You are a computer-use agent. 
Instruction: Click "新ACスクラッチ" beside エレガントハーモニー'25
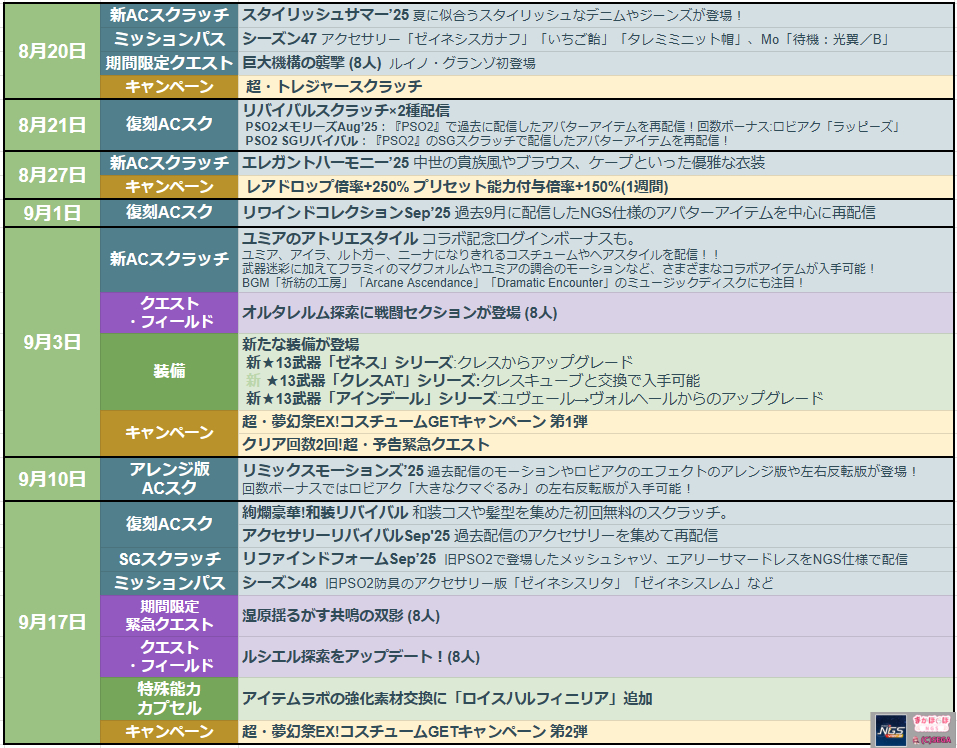coord(169,163)
